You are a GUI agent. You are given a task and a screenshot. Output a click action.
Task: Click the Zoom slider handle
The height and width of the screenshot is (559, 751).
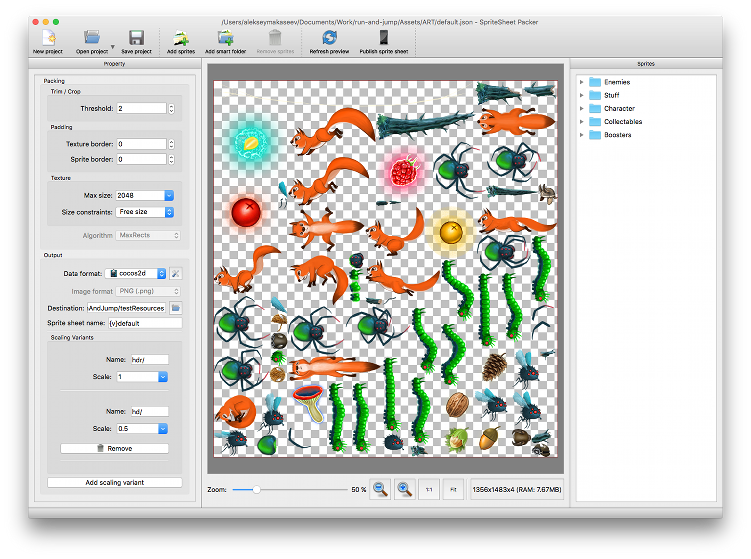257,490
